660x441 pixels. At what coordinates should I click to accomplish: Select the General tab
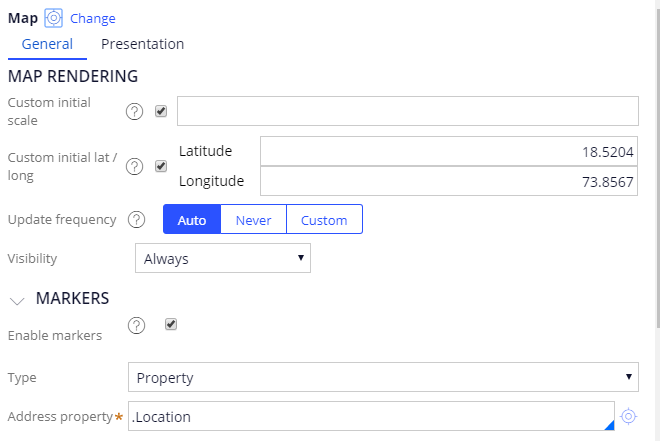pos(47,44)
